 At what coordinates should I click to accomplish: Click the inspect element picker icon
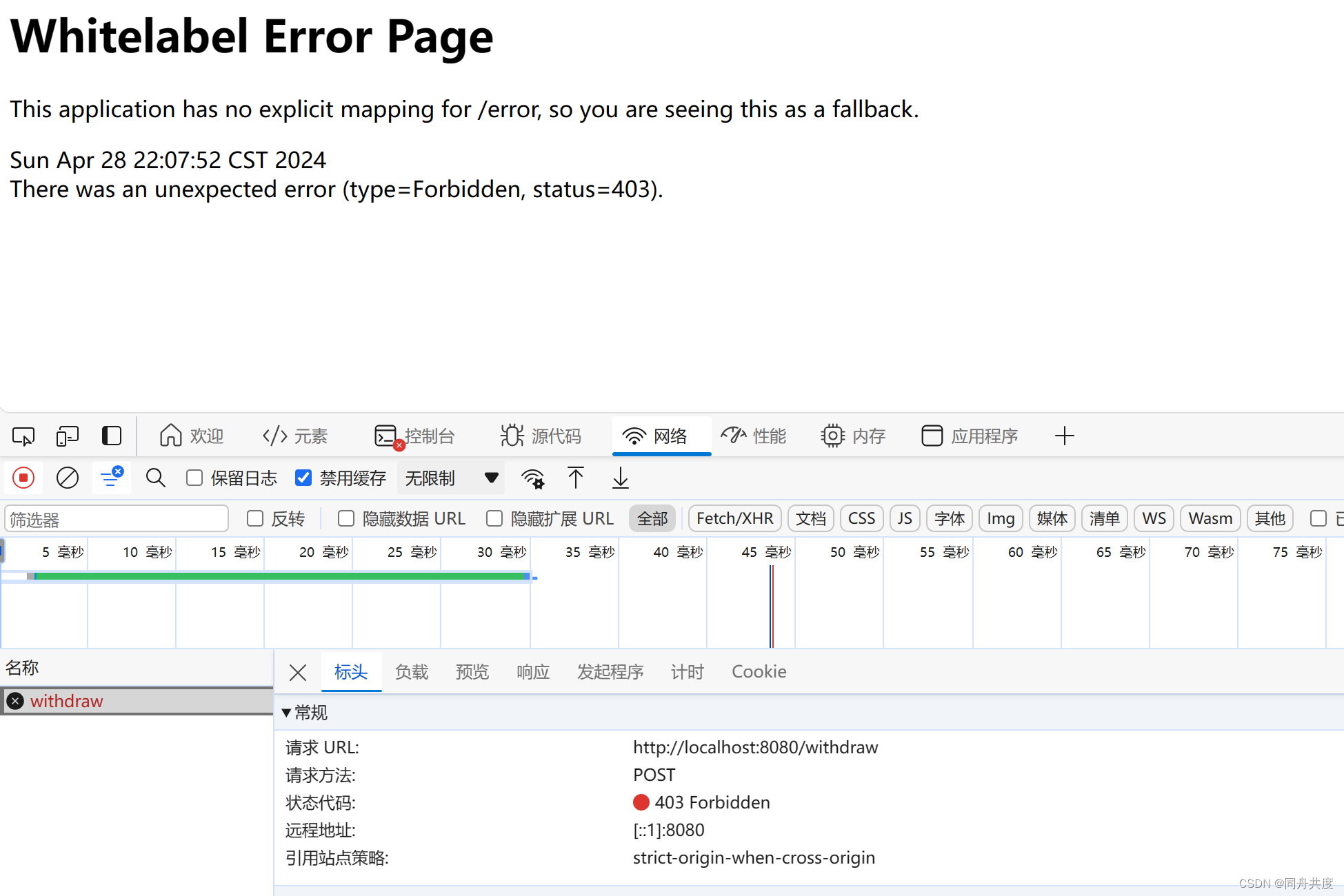click(x=23, y=436)
